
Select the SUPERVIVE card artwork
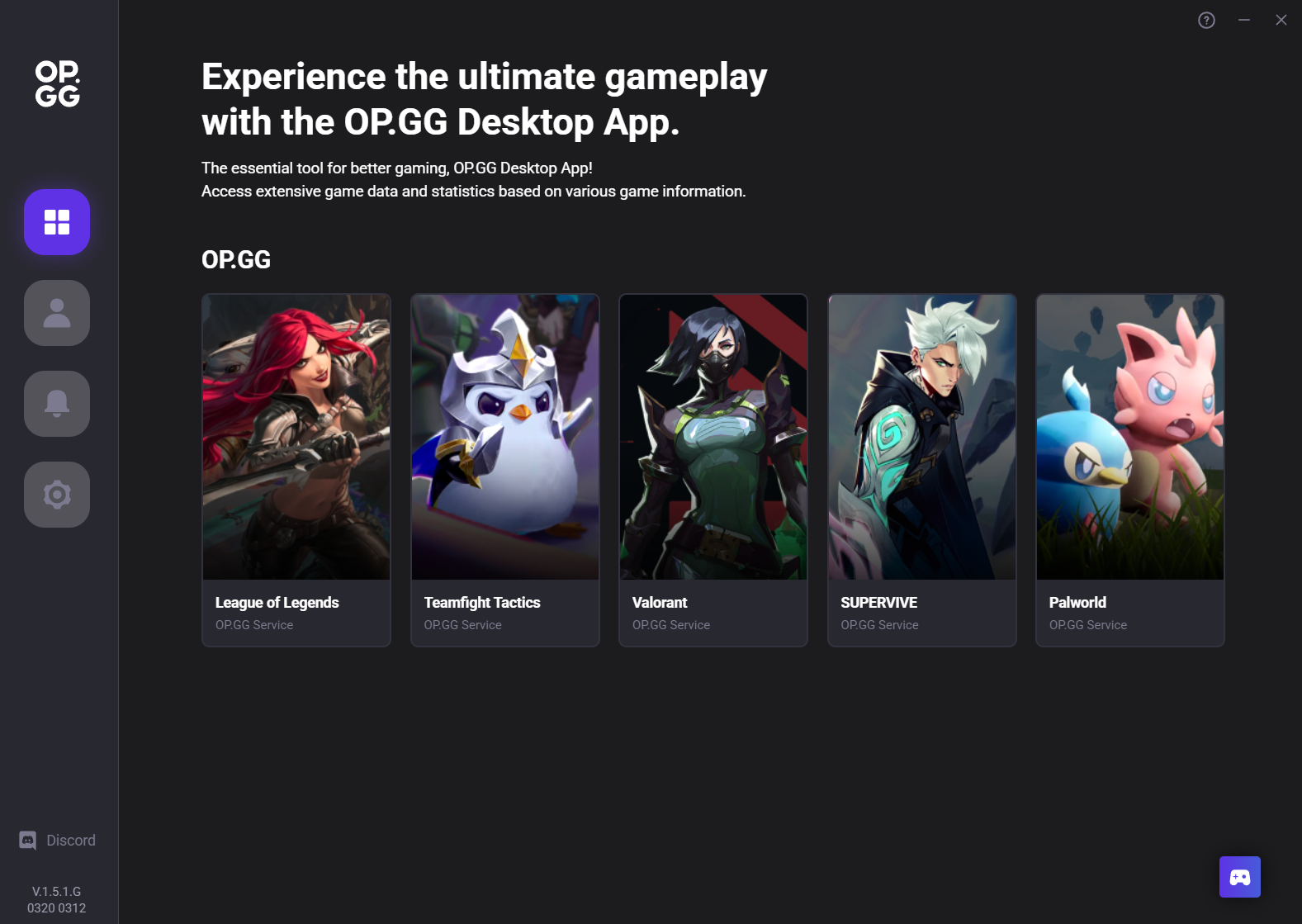(922, 437)
